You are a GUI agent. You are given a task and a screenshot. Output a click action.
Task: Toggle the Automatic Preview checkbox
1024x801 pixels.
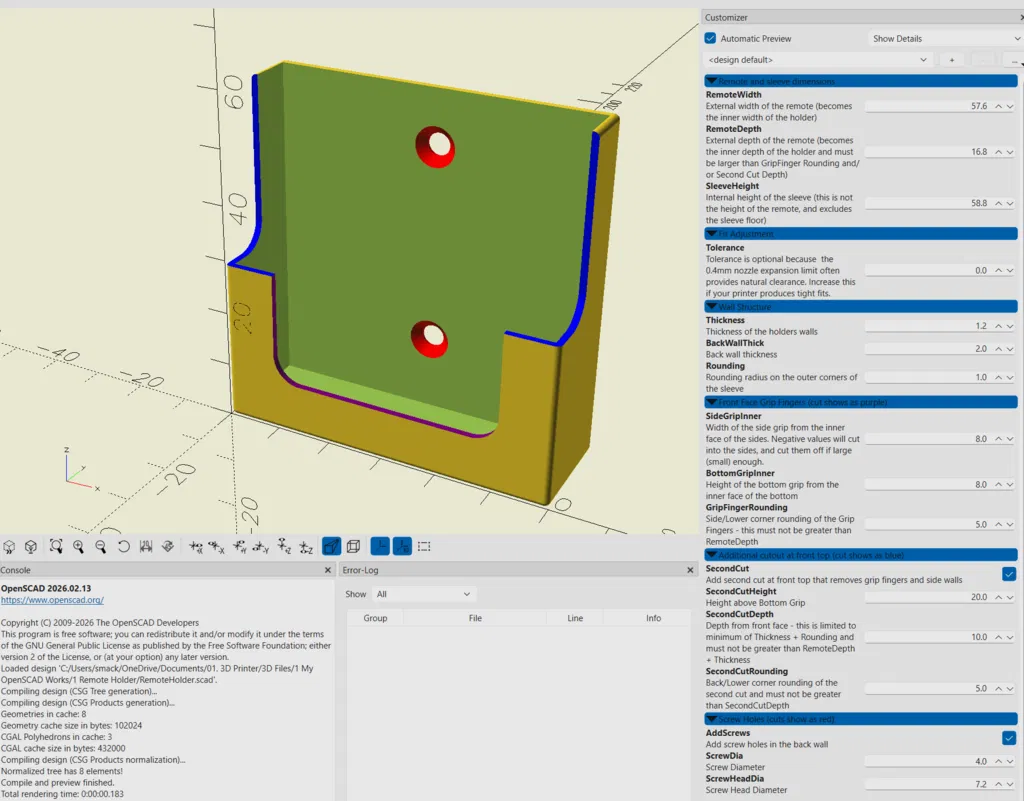(x=711, y=39)
